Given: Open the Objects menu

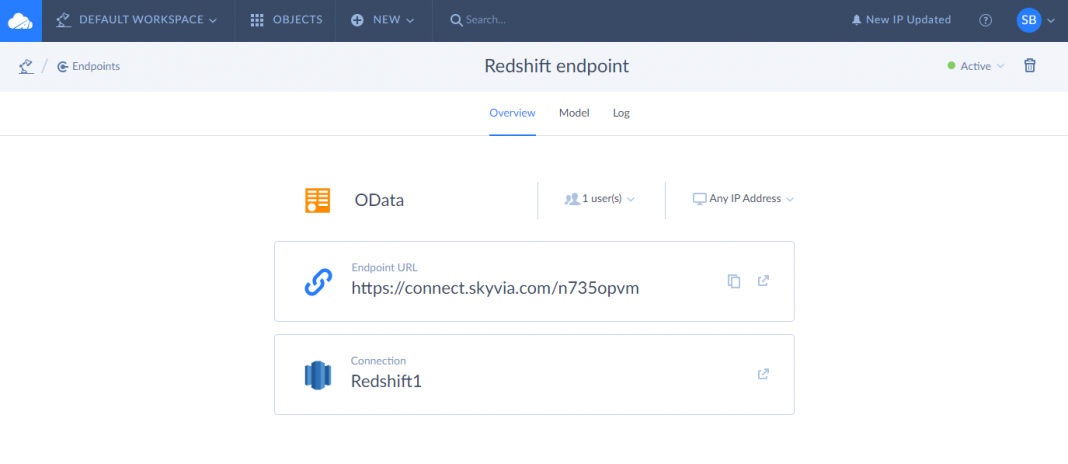Looking at the screenshot, I should [286, 20].
